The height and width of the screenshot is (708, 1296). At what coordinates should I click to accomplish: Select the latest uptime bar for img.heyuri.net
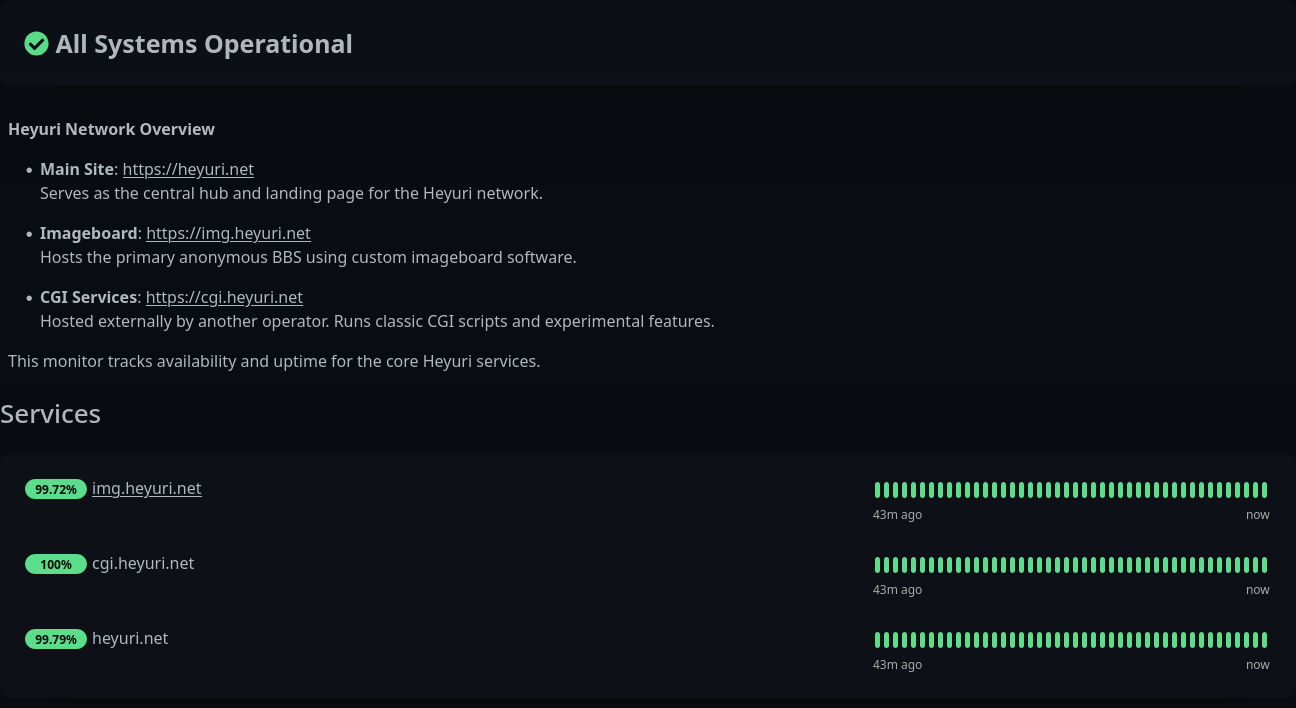point(1263,489)
